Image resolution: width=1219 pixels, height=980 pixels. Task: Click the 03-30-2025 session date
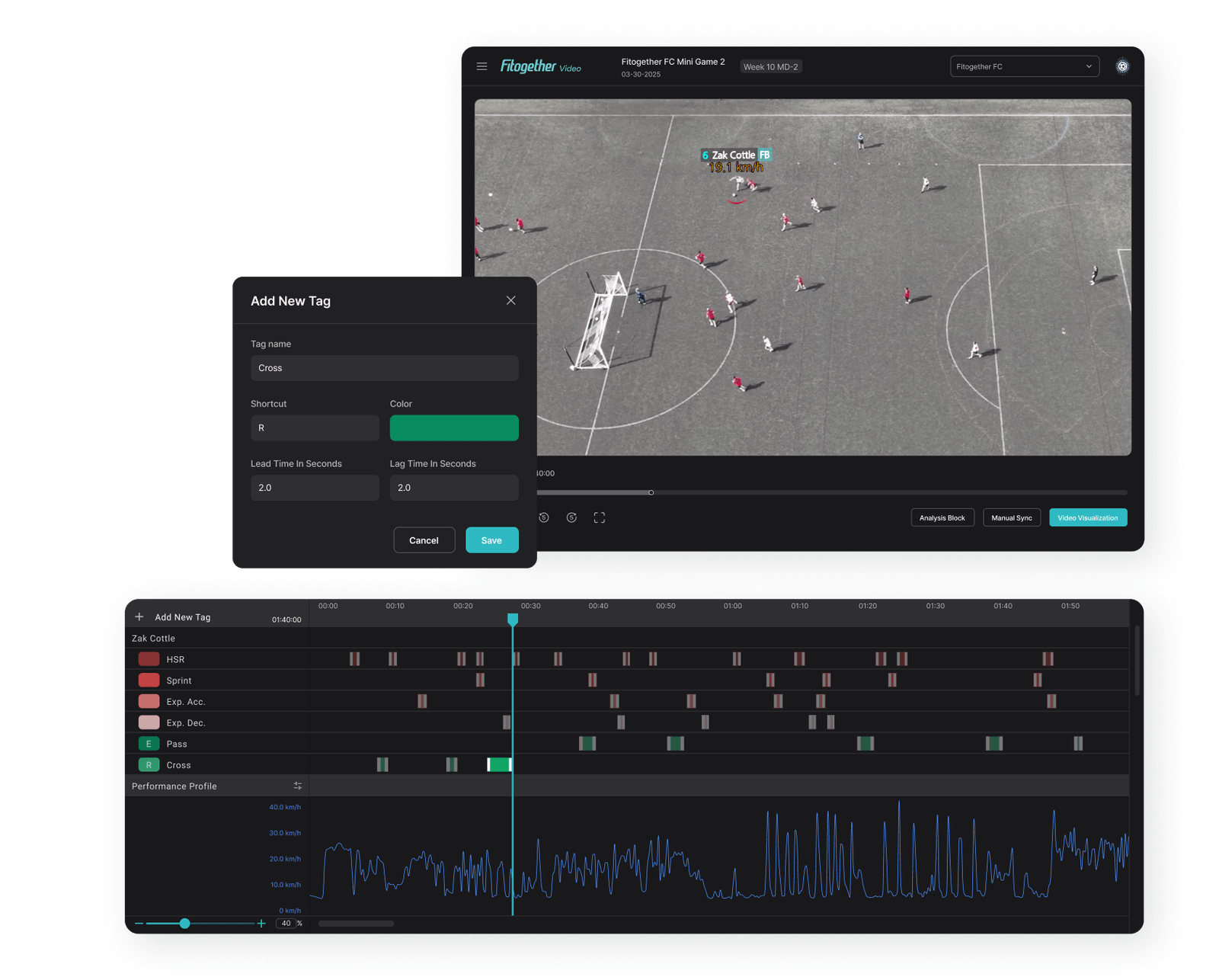click(x=641, y=75)
